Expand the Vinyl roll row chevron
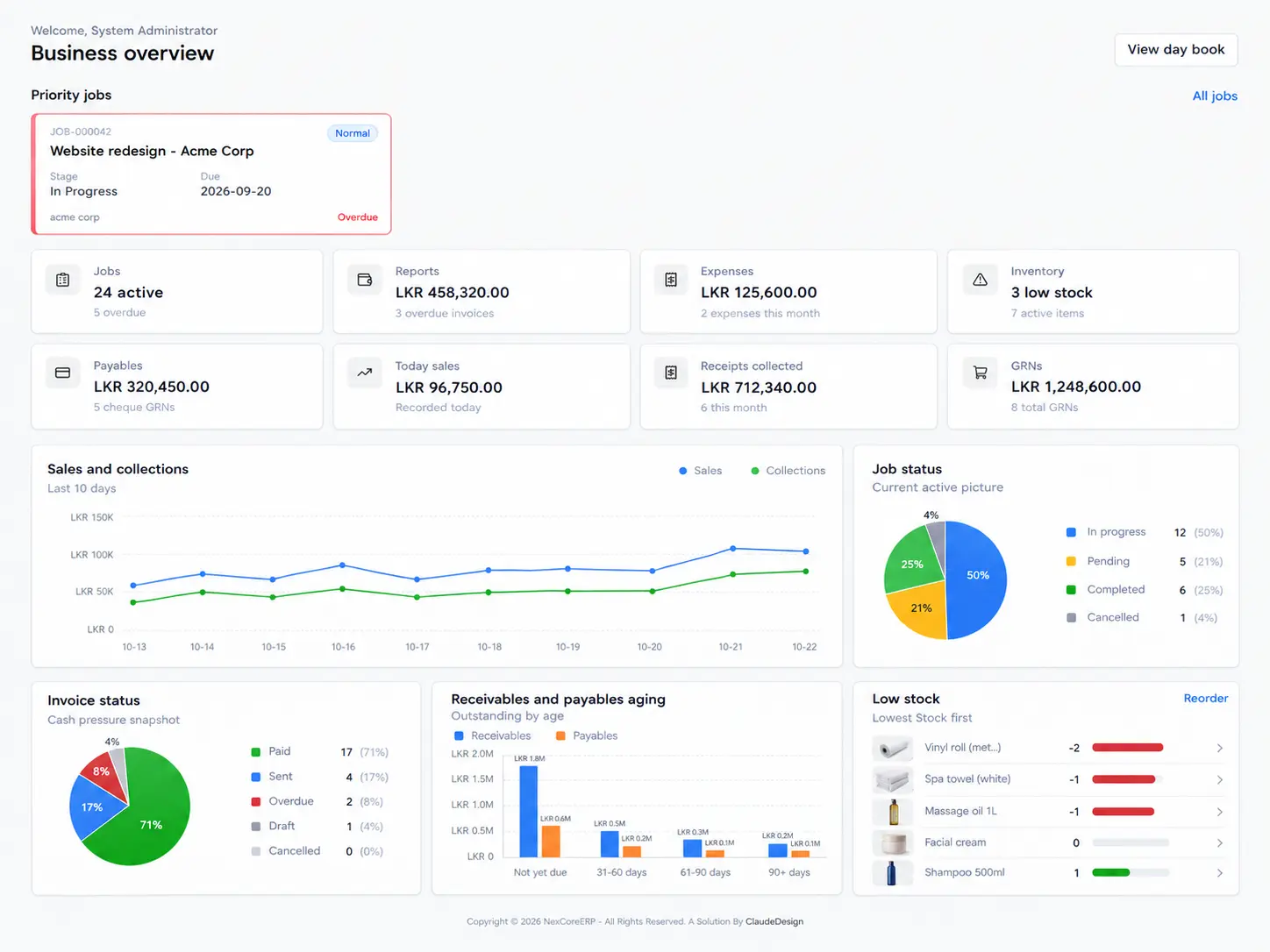 coord(1219,748)
